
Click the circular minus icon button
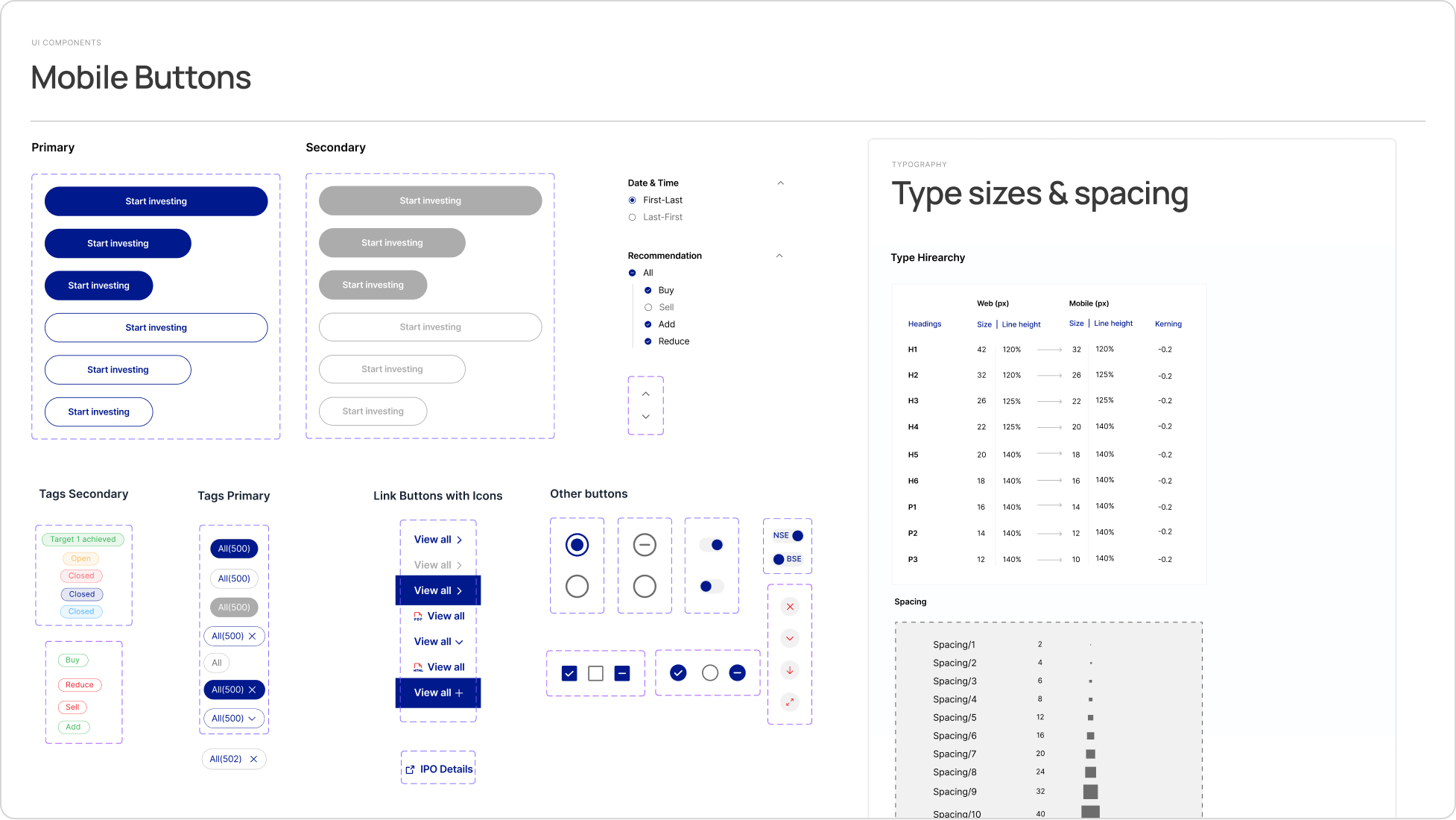point(645,545)
